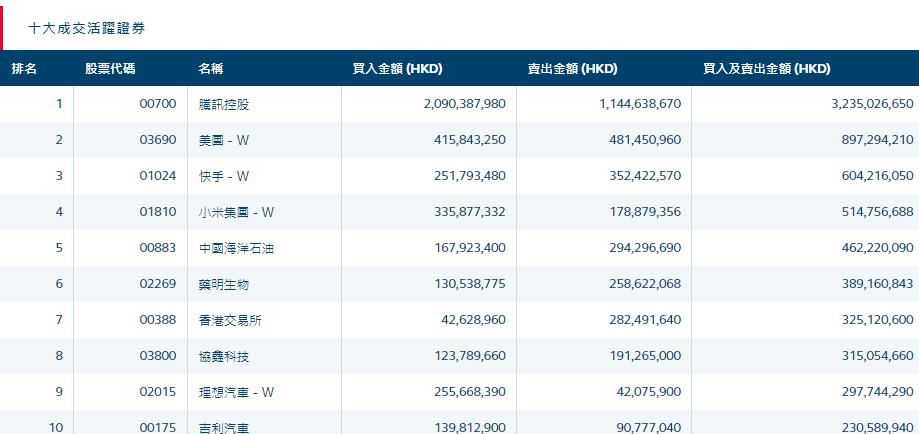
Task: Click total amount 389,160,843
Action: pos(878,284)
